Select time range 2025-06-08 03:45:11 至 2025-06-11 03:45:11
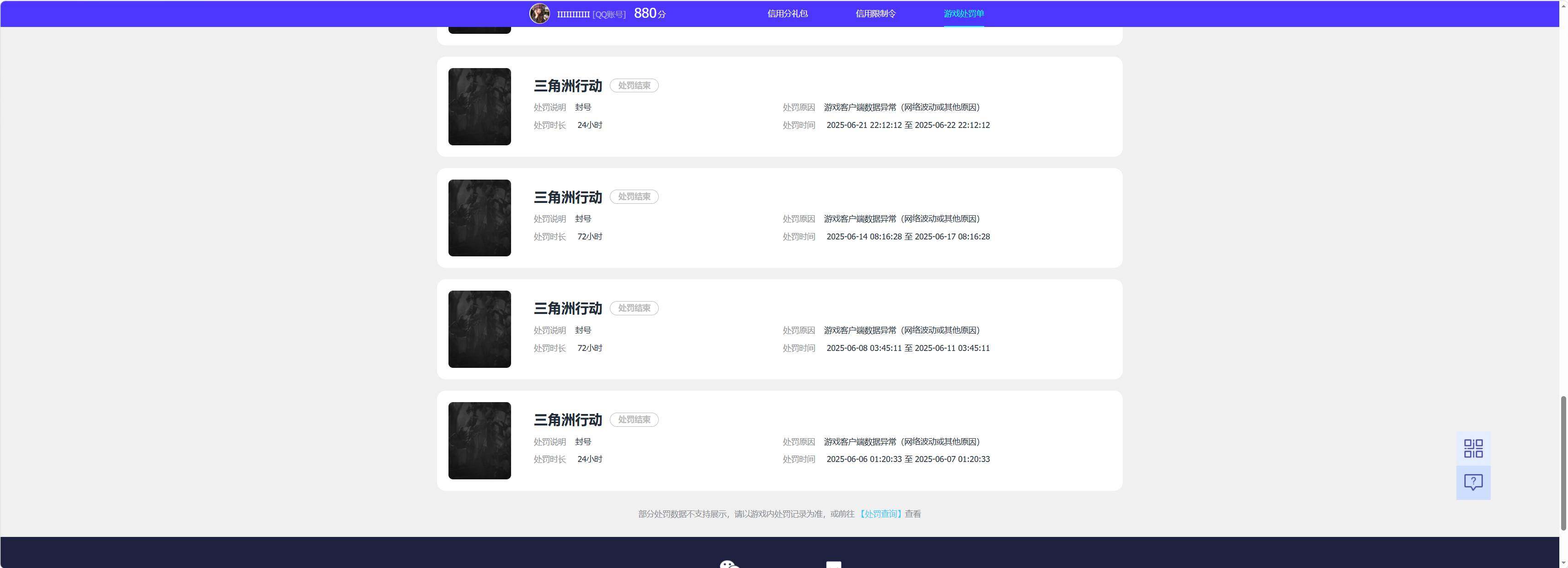This screenshot has height=568, width=1568. point(908,348)
